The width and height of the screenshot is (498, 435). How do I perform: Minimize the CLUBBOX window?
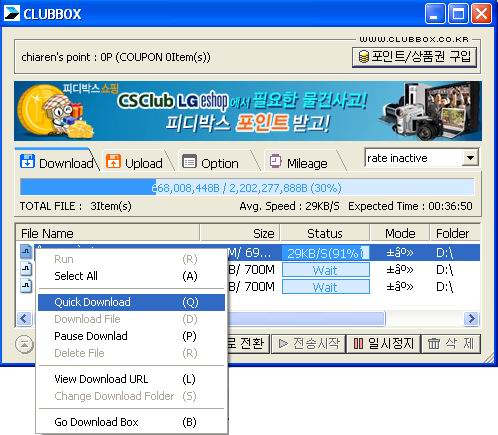pos(434,14)
